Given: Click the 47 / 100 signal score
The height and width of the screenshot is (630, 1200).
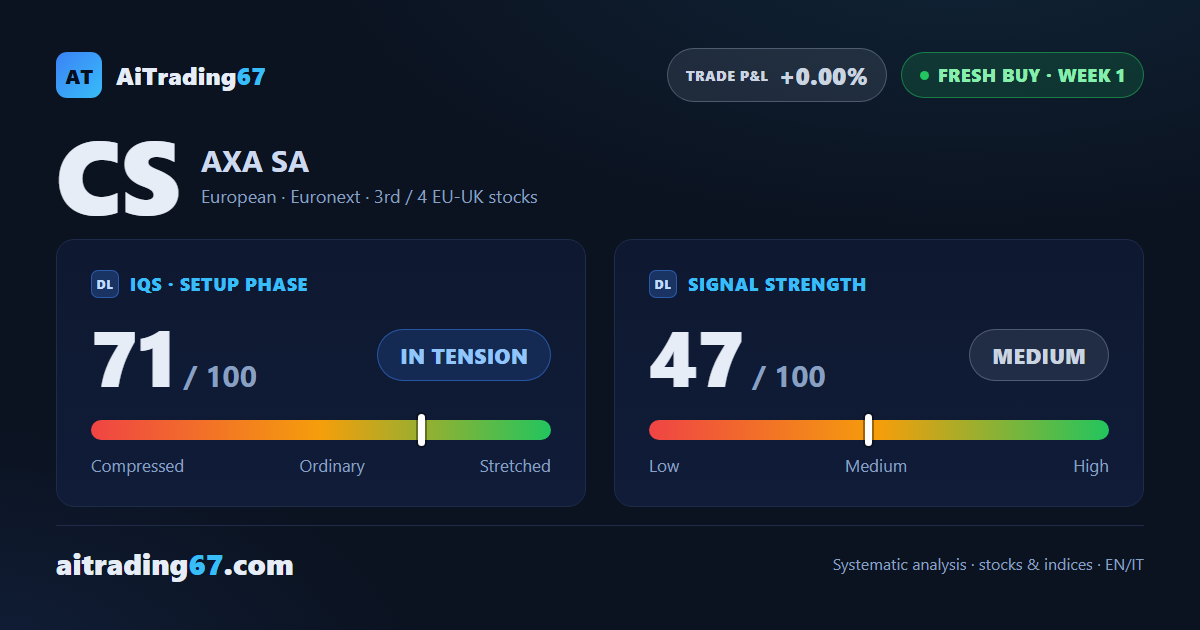Looking at the screenshot, I should [737, 361].
